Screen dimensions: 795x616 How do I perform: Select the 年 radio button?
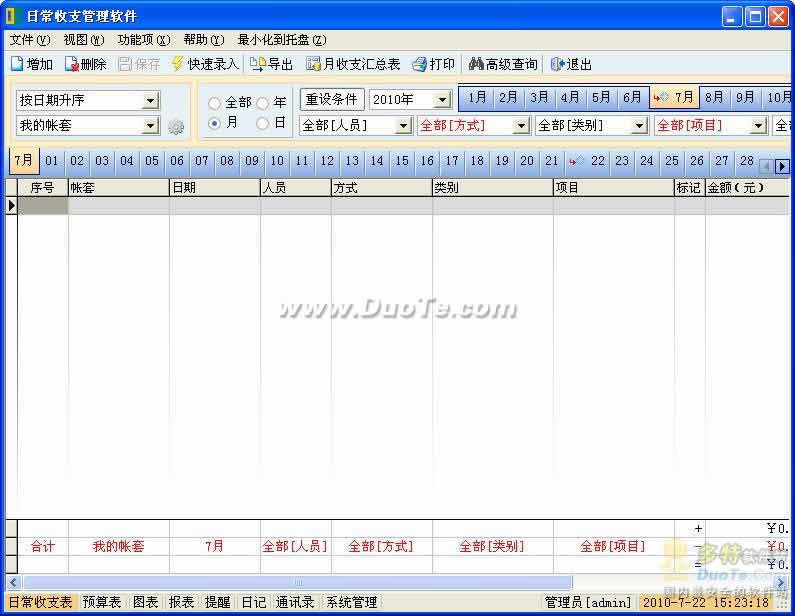tap(263, 103)
